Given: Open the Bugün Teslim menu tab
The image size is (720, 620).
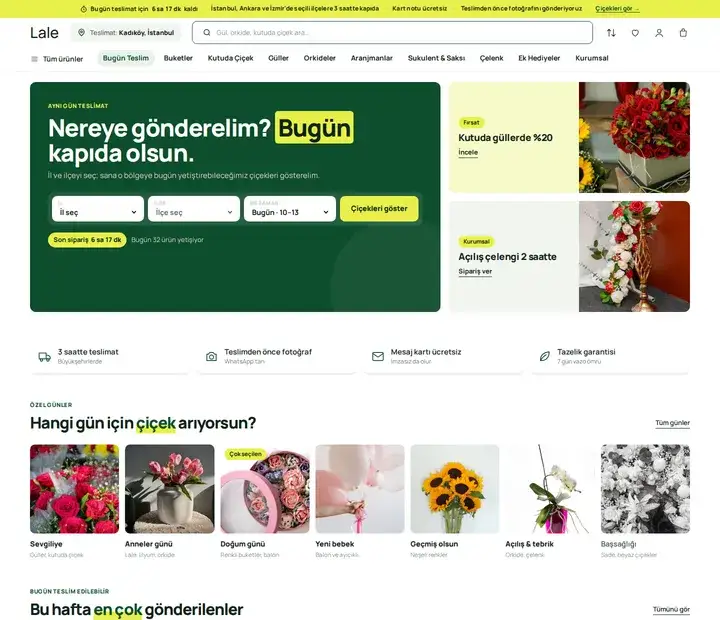Looking at the screenshot, I should (126, 58).
